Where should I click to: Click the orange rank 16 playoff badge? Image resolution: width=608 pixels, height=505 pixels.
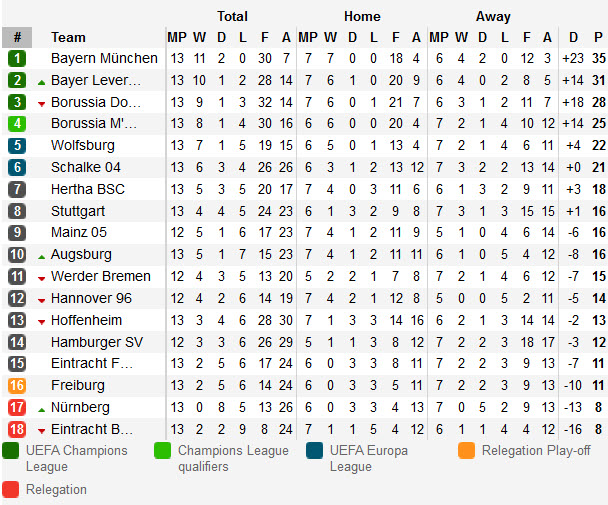pos(17,386)
